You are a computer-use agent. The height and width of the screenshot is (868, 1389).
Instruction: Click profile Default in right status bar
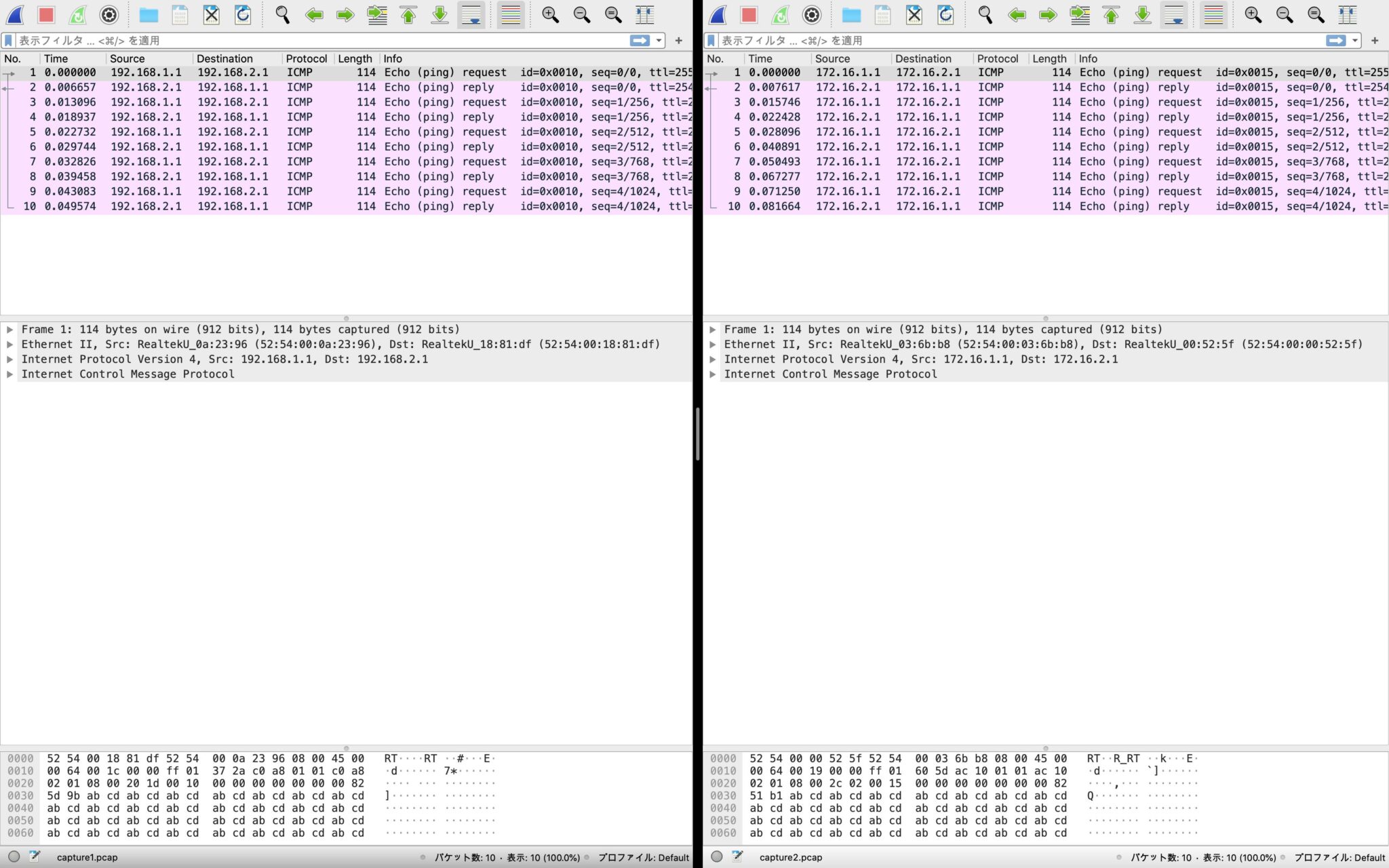click(1339, 857)
